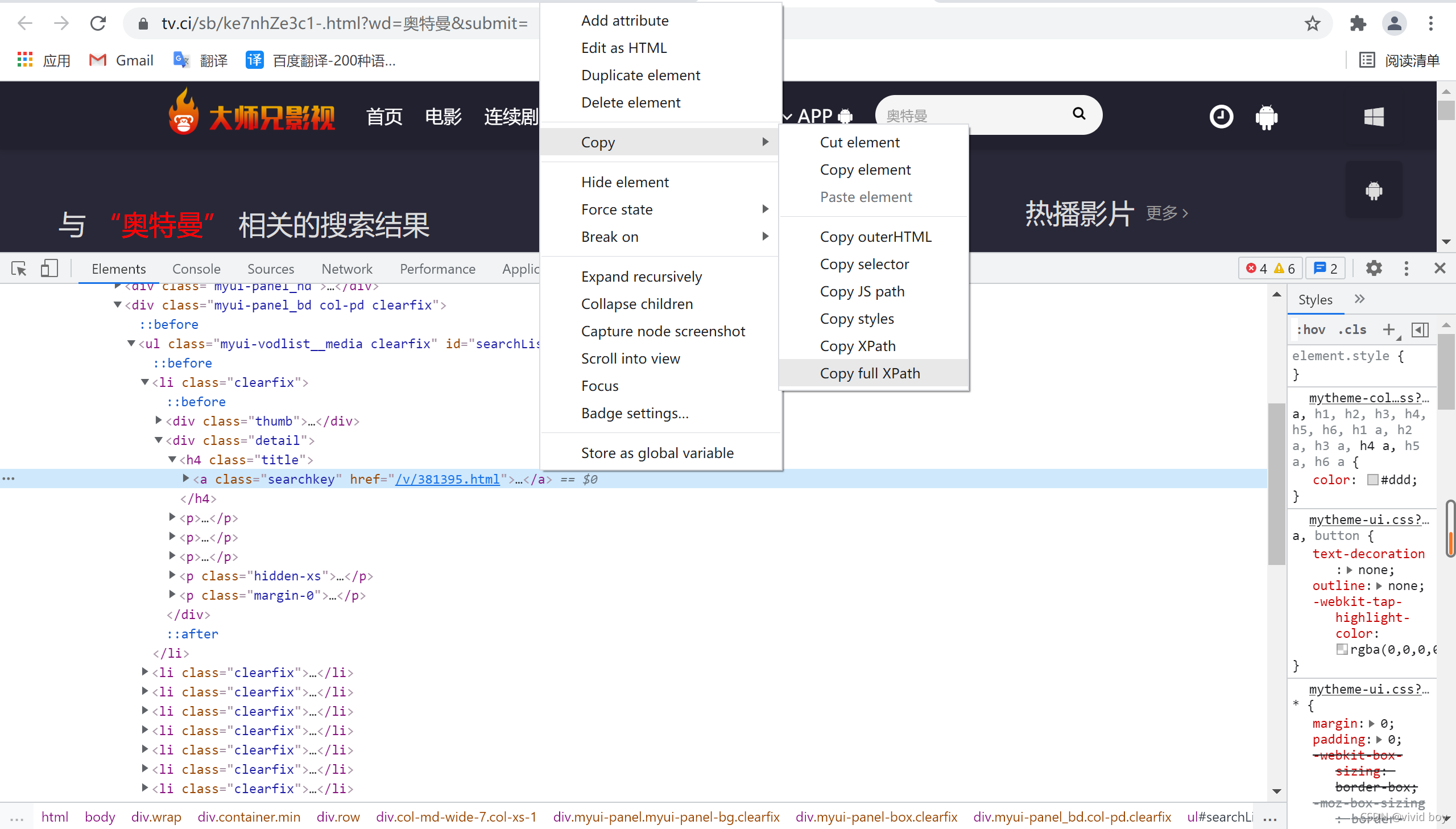Toggle the device toolbar icon
Screen dimensions: 1456x829
click(49, 269)
